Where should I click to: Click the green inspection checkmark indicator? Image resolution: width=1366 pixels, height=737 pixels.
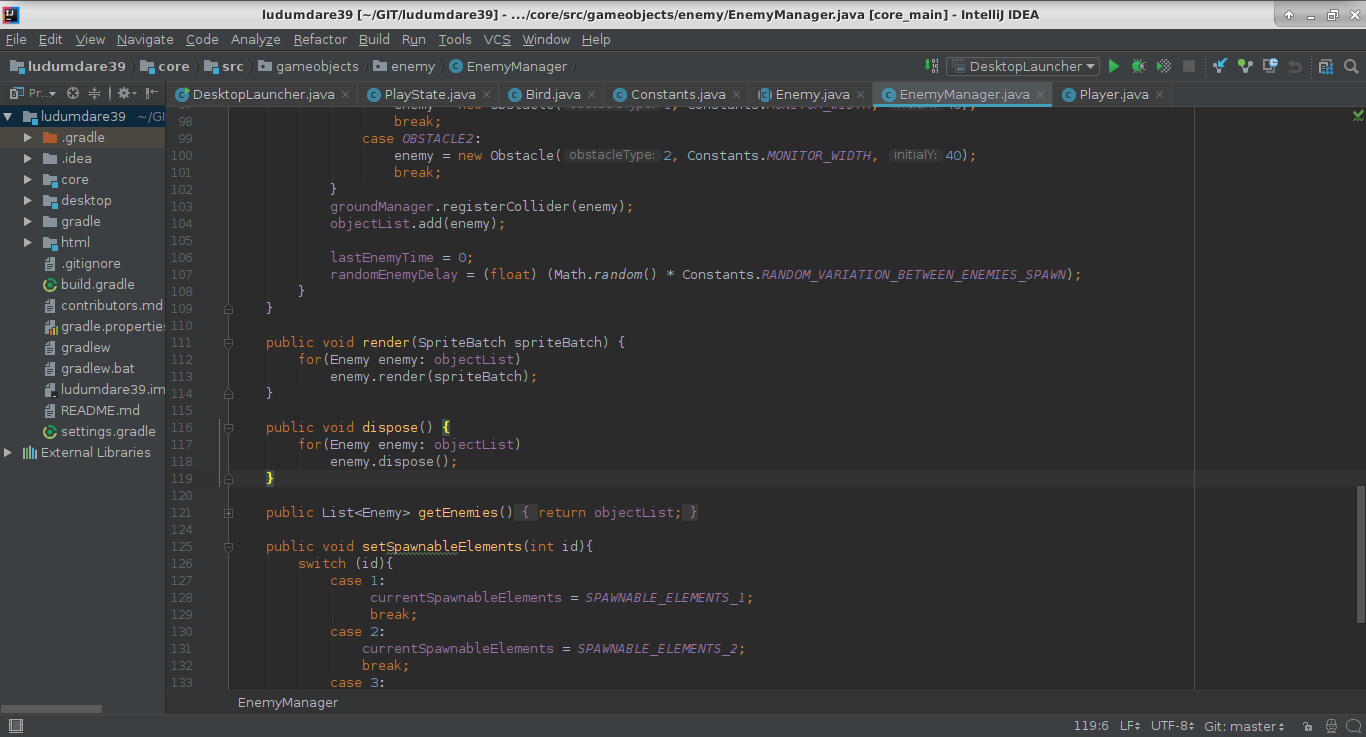point(1358,115)
